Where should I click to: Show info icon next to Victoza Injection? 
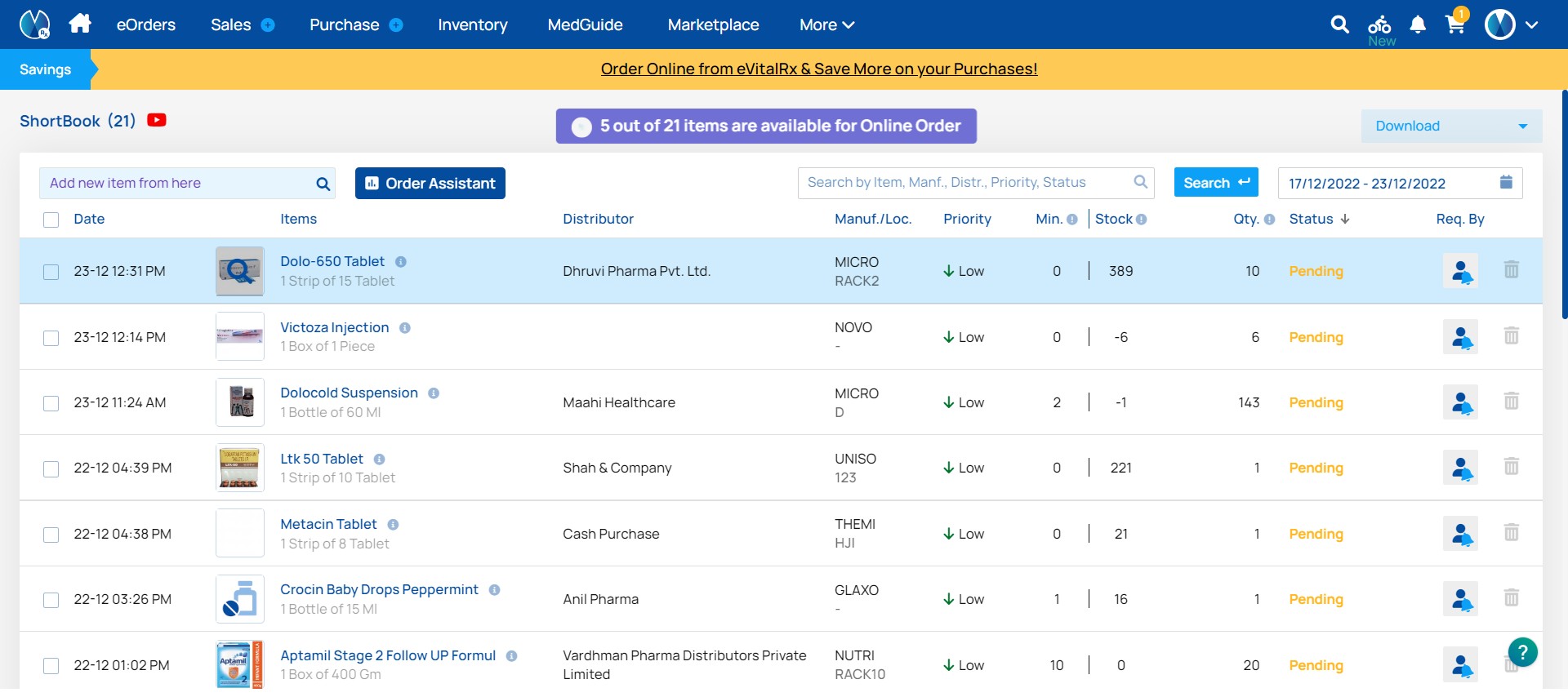click(405, 328)
